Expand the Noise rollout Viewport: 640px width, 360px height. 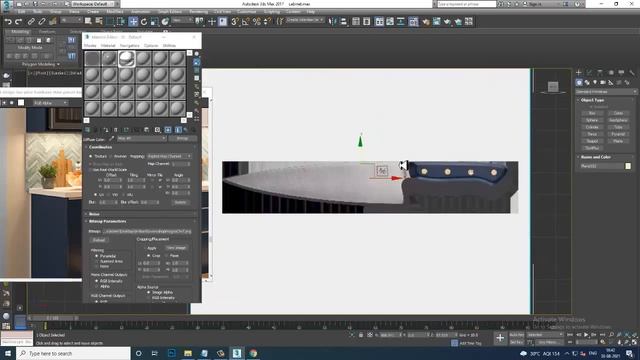click(x=94, y=214)
